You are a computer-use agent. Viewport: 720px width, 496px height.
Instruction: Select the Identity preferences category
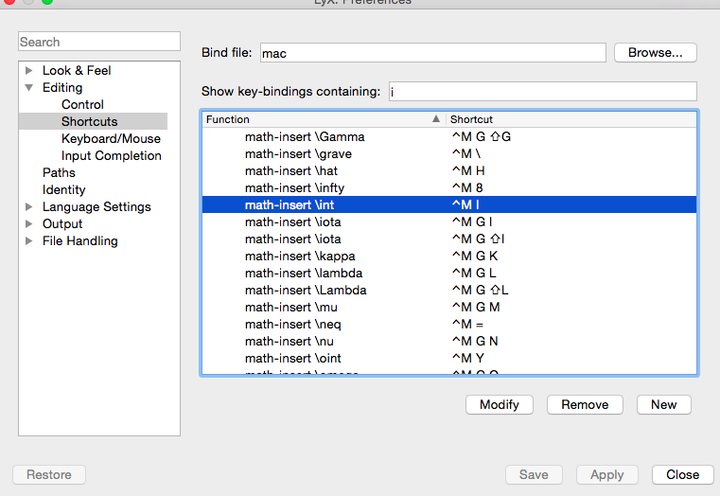click(64, 190)
